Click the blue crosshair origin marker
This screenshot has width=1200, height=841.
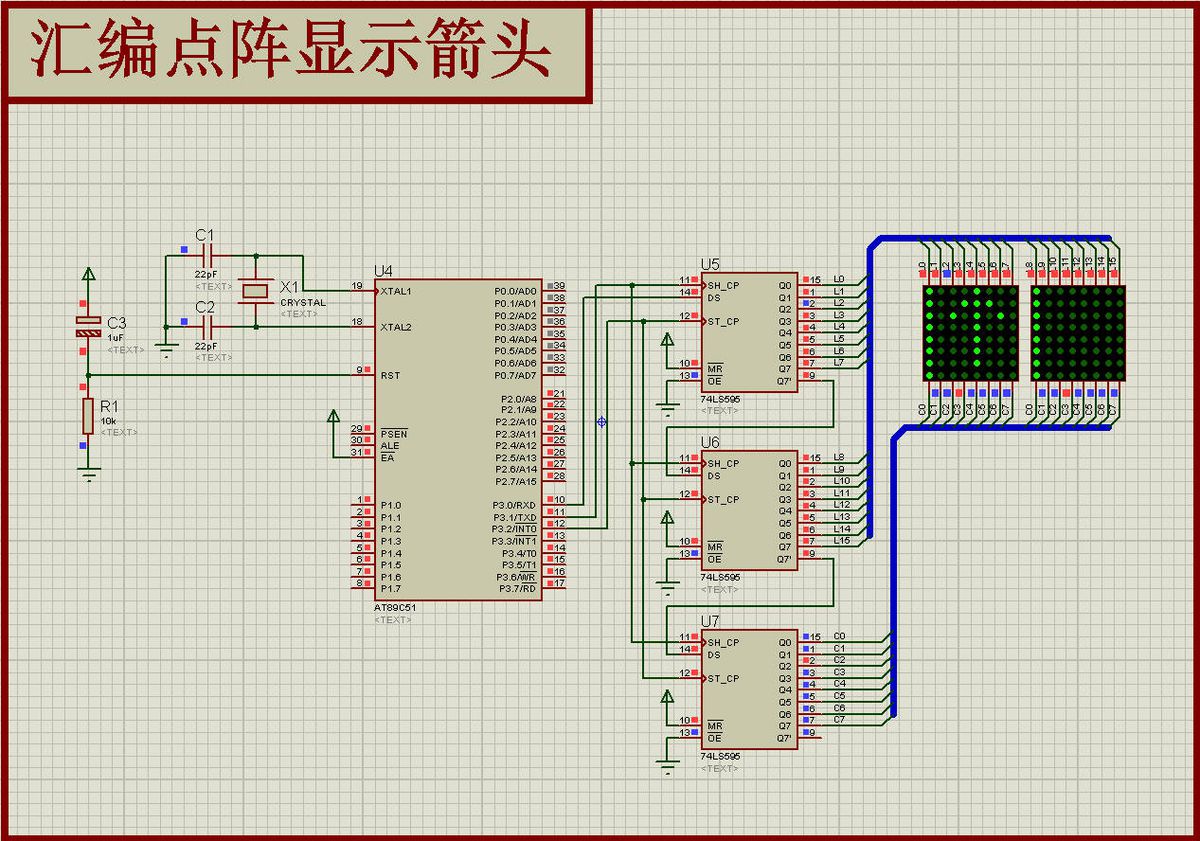coord(601,422)
